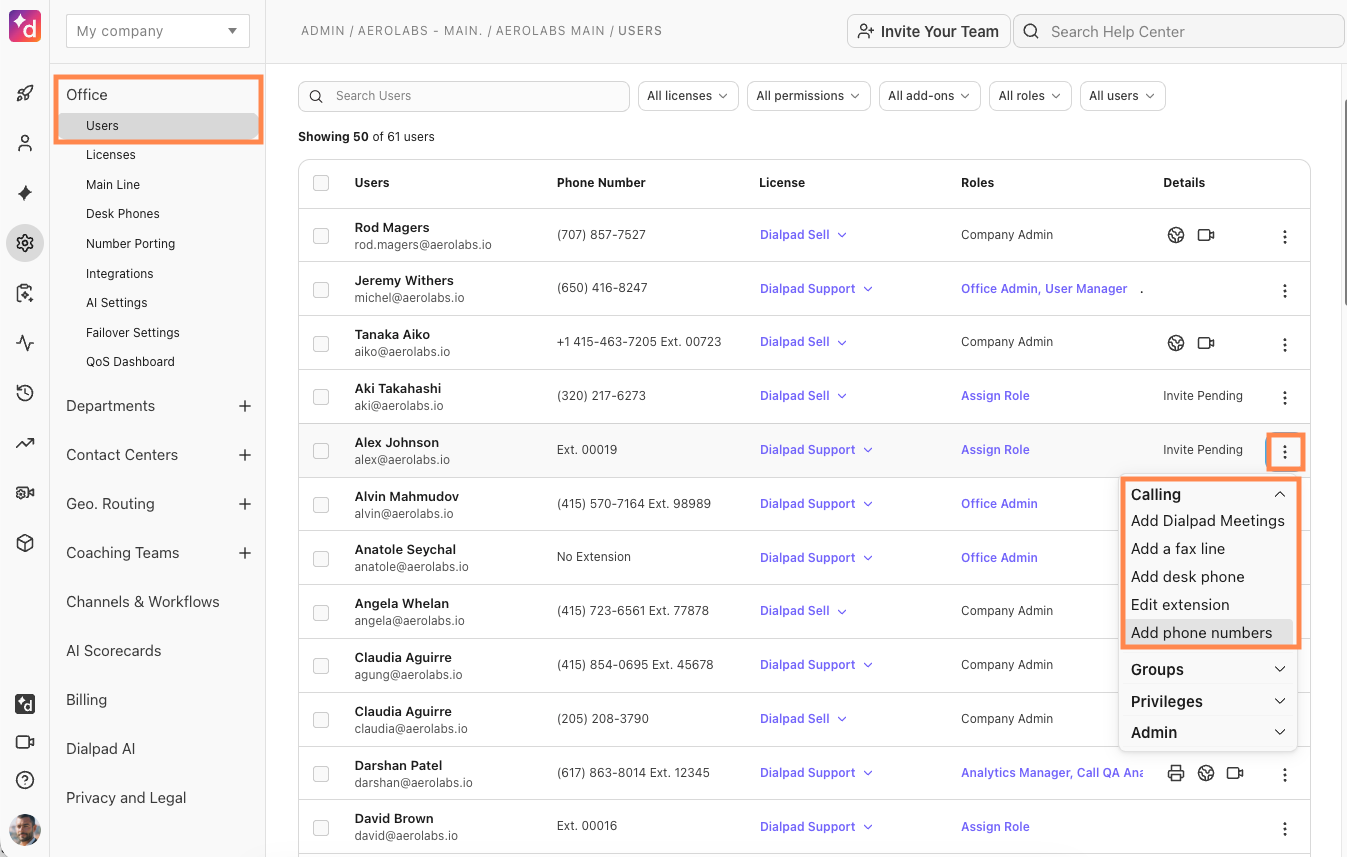Viewport: 1347px width, 857px height.
Task: Click the dark Dialpad app icon near bottom
Action: pos(25,704)
